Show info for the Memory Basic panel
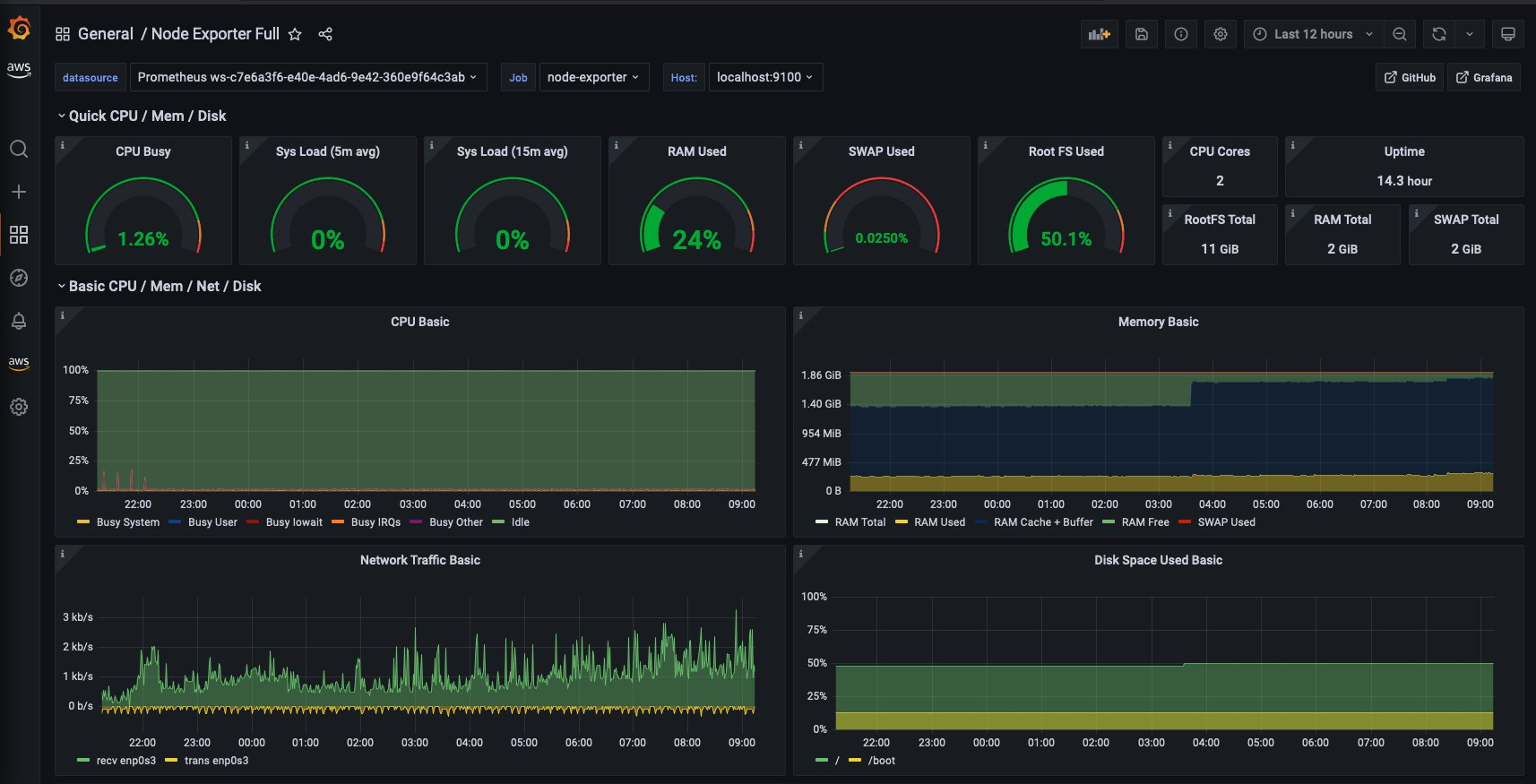Viewport: 1536px width, 784px height. (x=801, y=315)
